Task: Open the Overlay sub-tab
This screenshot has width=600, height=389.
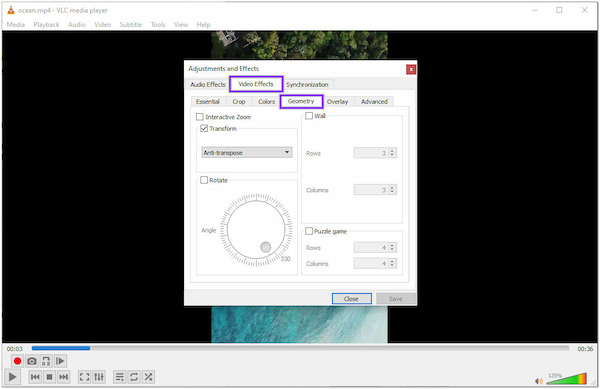Action: point(338,102)
